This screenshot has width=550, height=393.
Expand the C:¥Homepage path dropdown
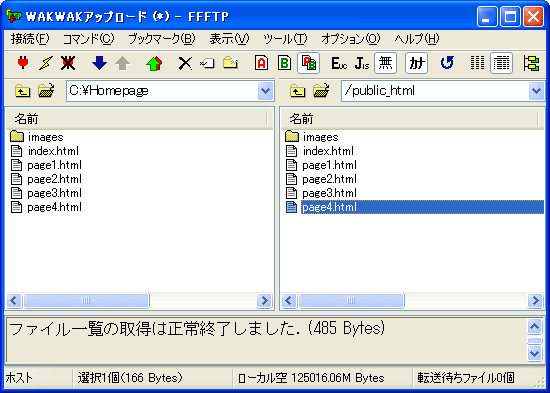tap(266, 91)
